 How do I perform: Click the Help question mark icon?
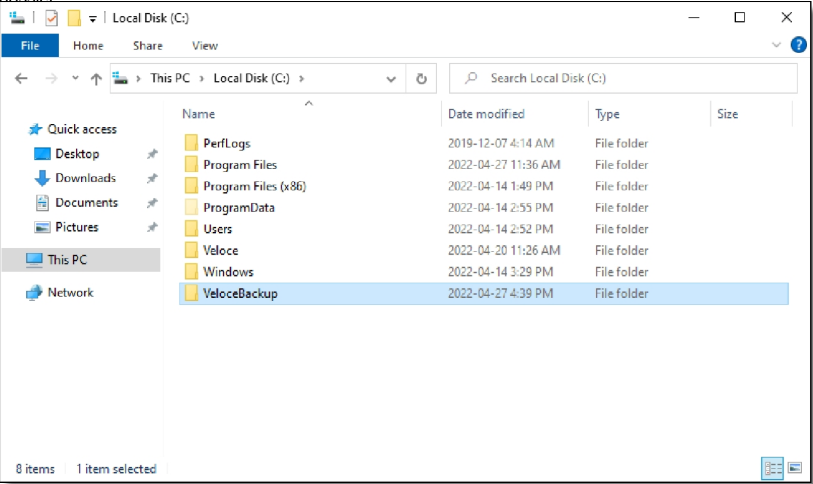click(x=798, y=45)
